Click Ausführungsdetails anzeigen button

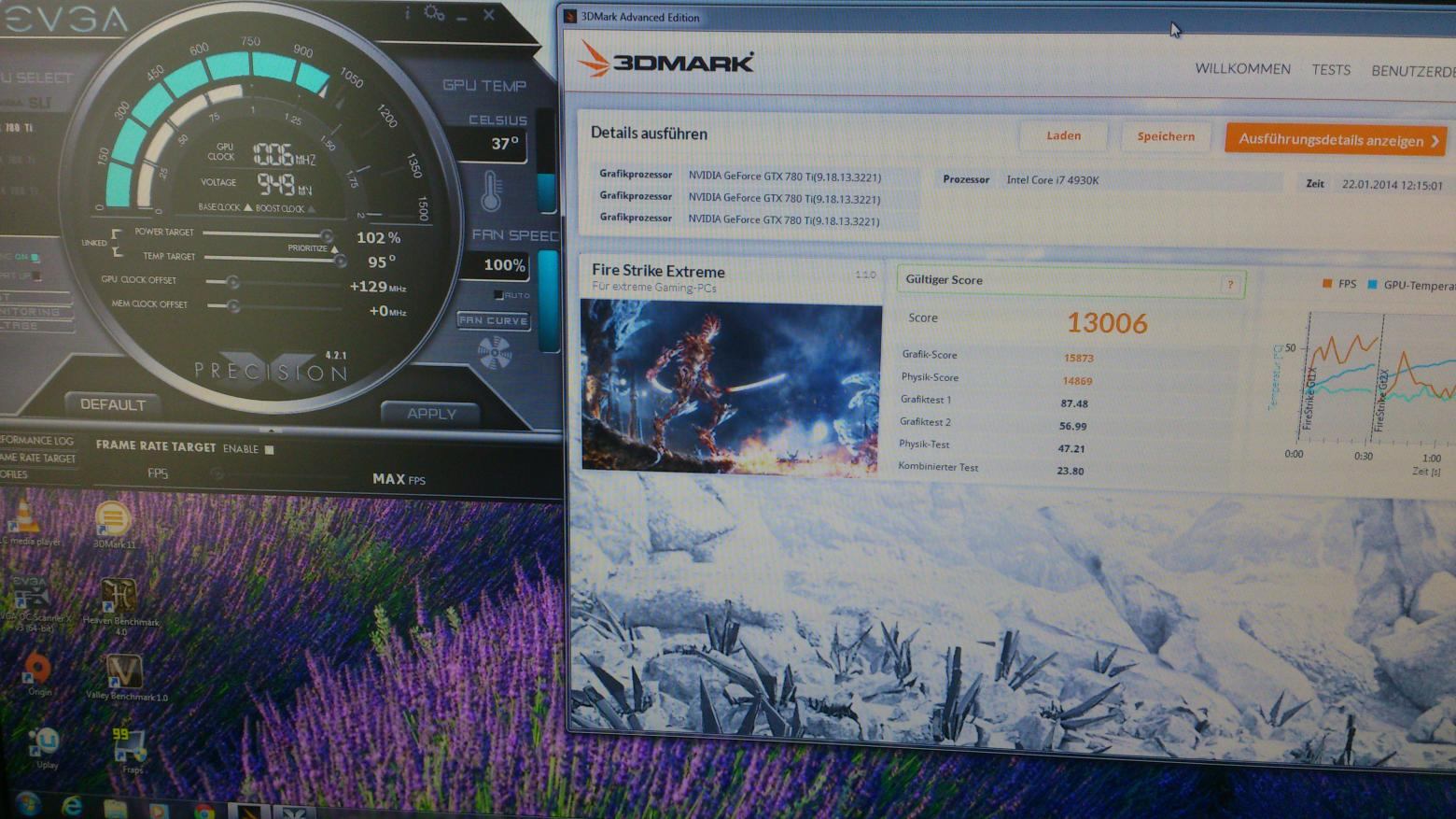[1336, 140]
